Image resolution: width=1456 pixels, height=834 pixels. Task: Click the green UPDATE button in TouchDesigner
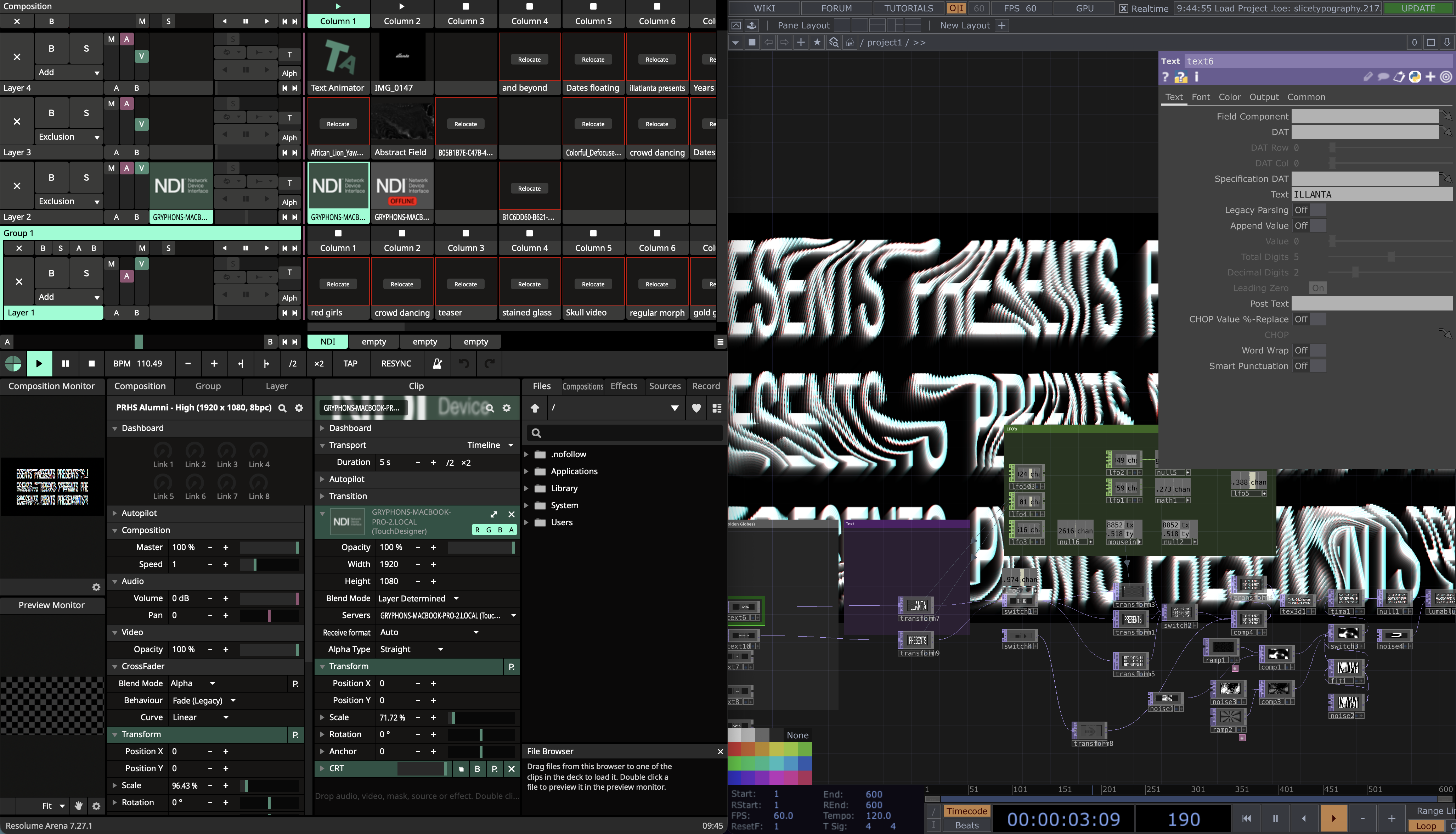[1418, 9]
